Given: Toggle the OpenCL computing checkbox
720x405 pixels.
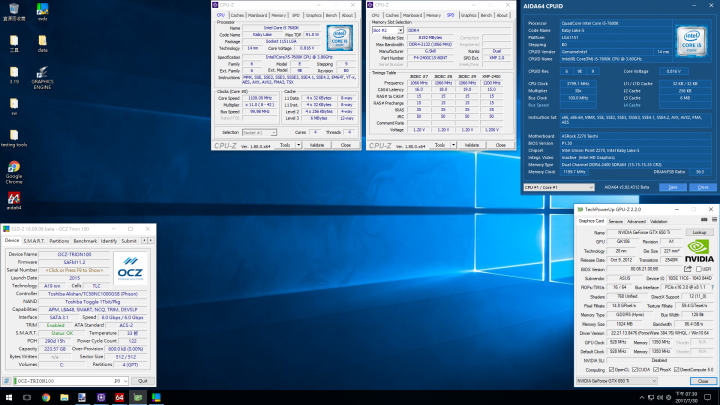Looking at the screenshot, I should (611, 369).
